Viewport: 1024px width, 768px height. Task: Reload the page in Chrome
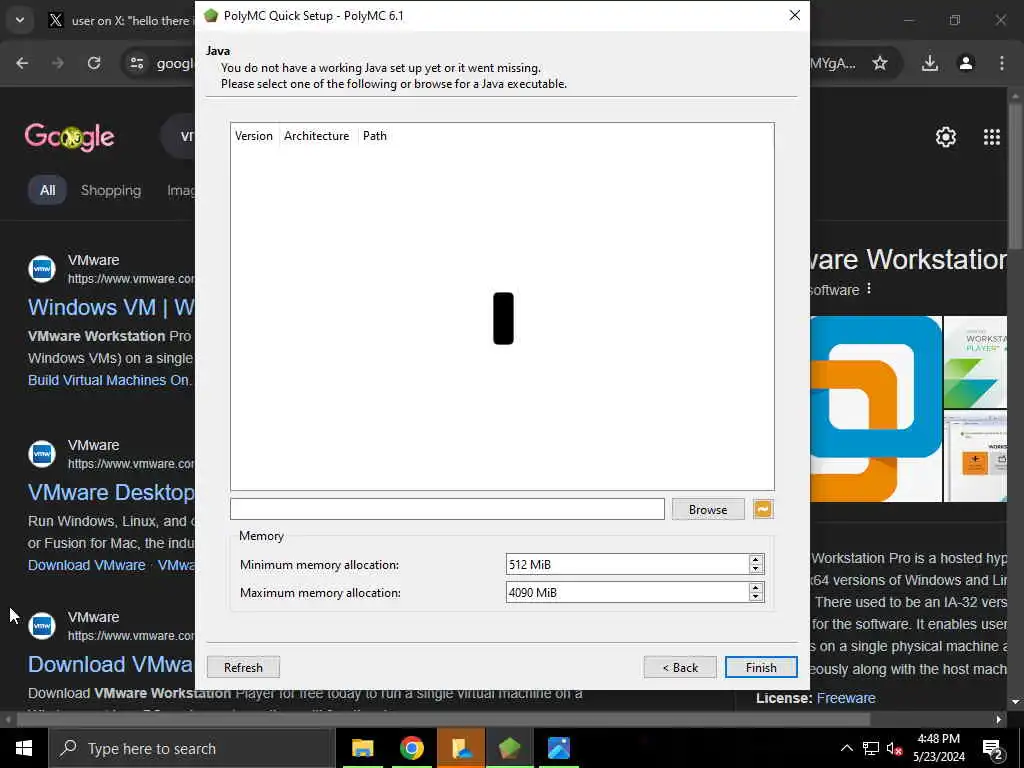point(94,63)
